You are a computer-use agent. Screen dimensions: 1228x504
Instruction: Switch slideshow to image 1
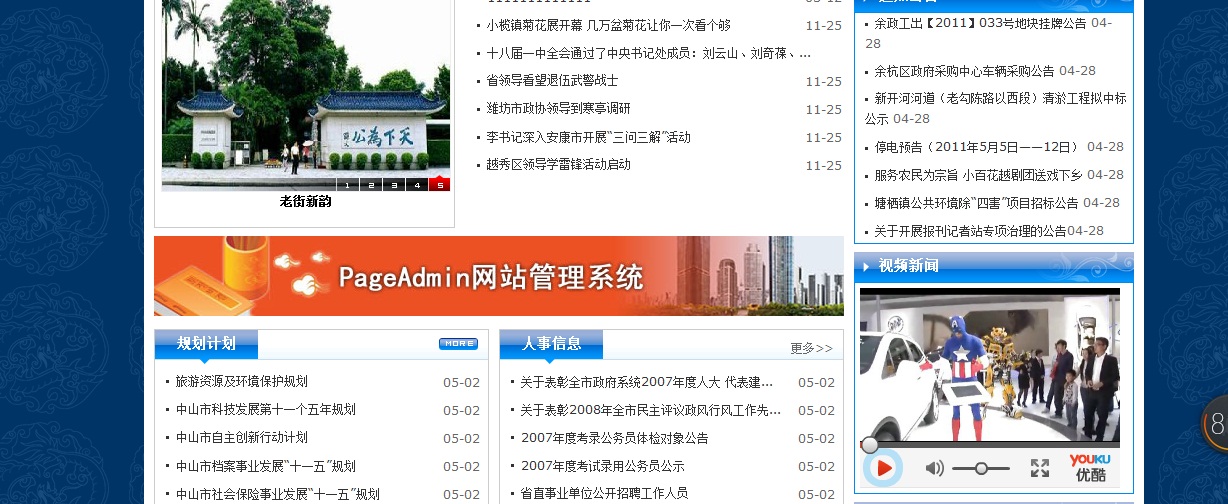348,184
